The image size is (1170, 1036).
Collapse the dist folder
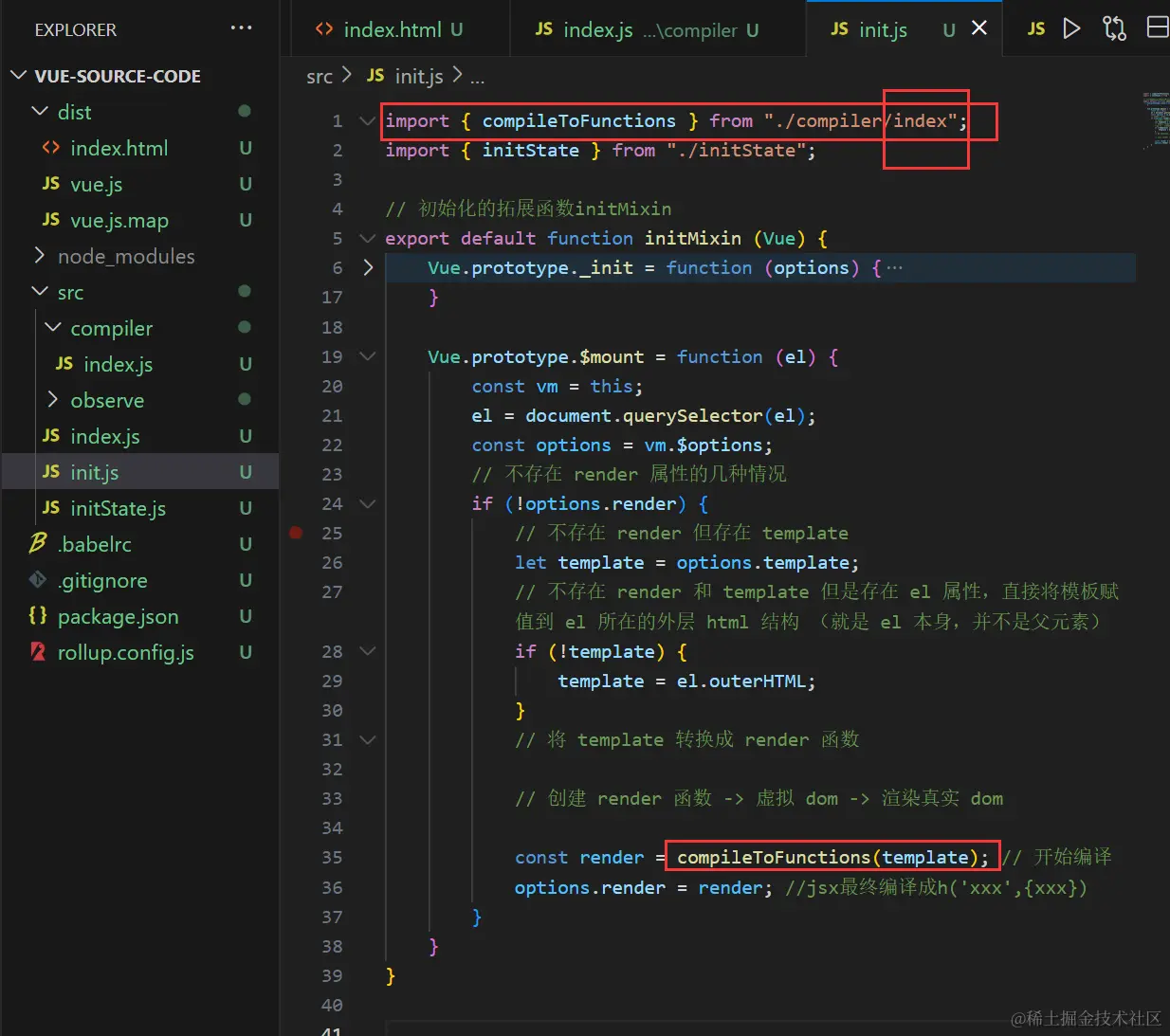[x=40, y=111]
